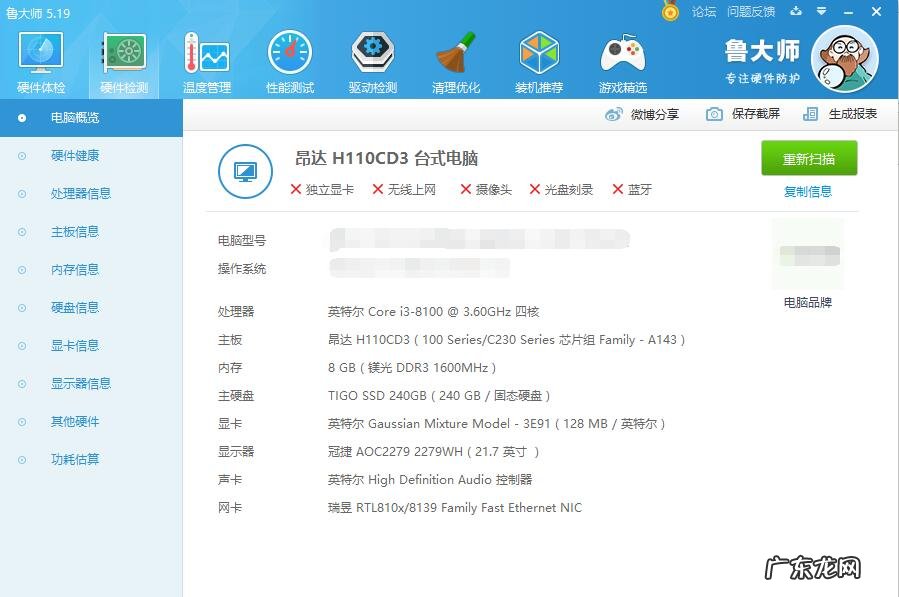Click the 电脑品牌 brand thumbnail

[x=808, y=253]
